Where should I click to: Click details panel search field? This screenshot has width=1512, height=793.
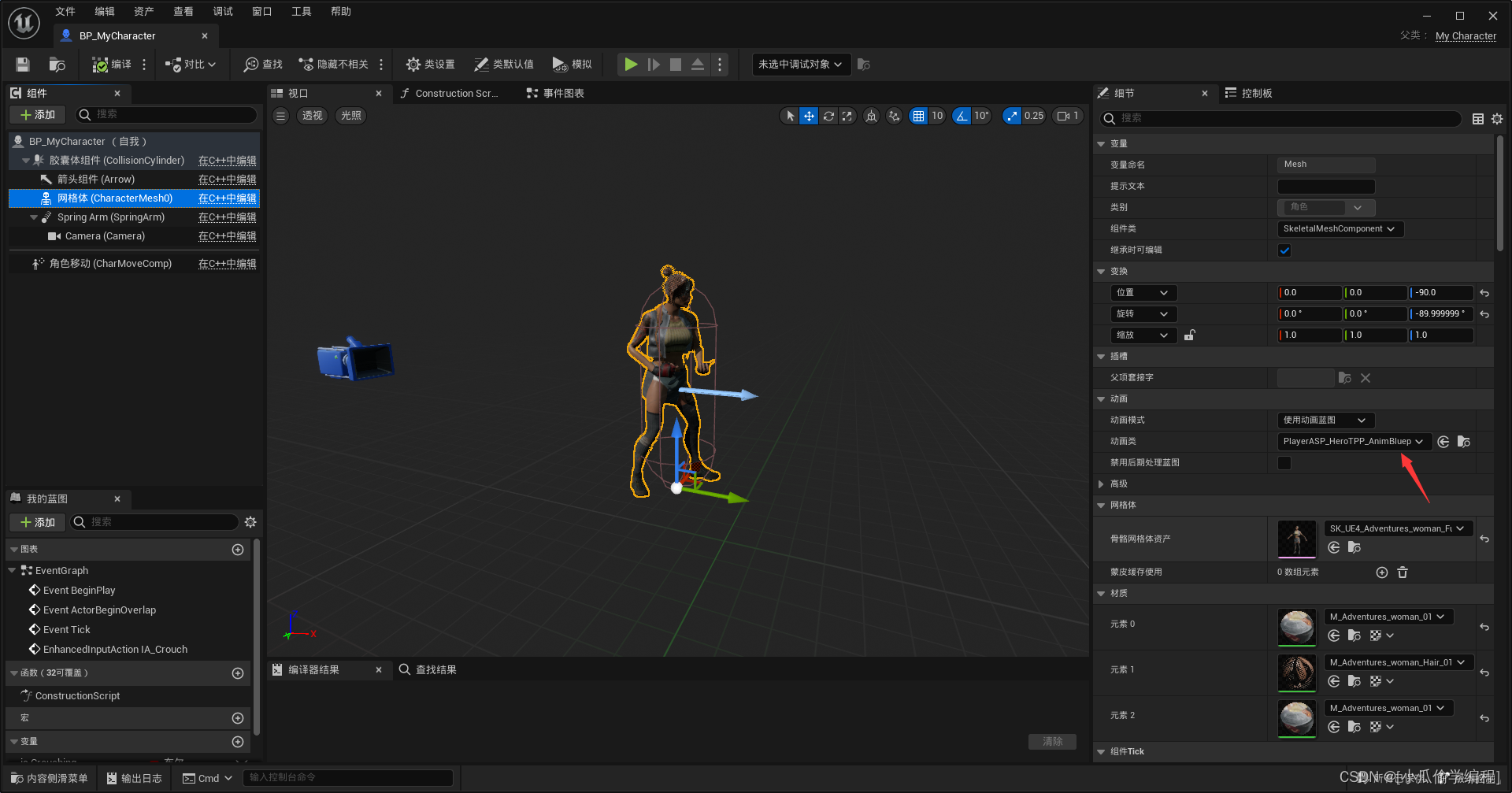click(x=1280, y=119)
